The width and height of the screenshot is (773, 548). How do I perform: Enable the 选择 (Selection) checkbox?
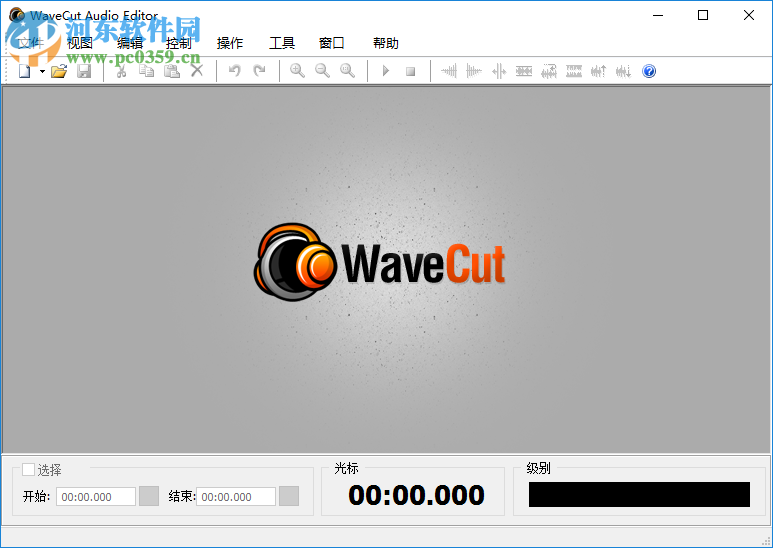tap(29, 470)
